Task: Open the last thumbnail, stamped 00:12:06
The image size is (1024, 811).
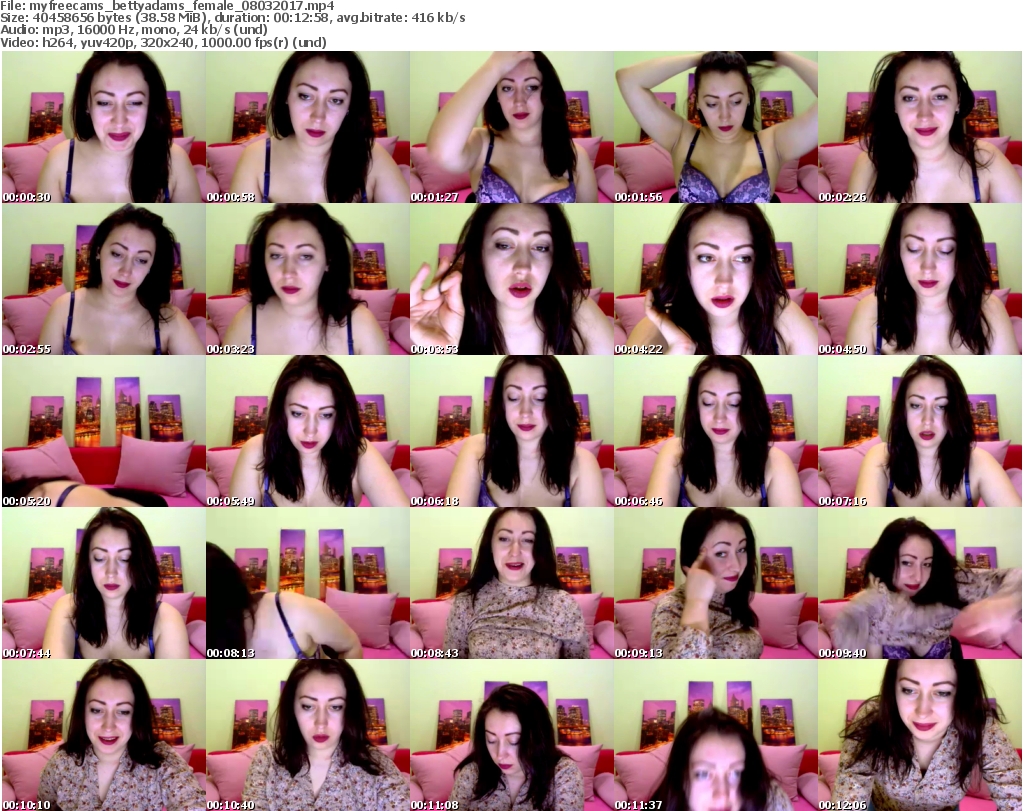Action: (920, 735)
